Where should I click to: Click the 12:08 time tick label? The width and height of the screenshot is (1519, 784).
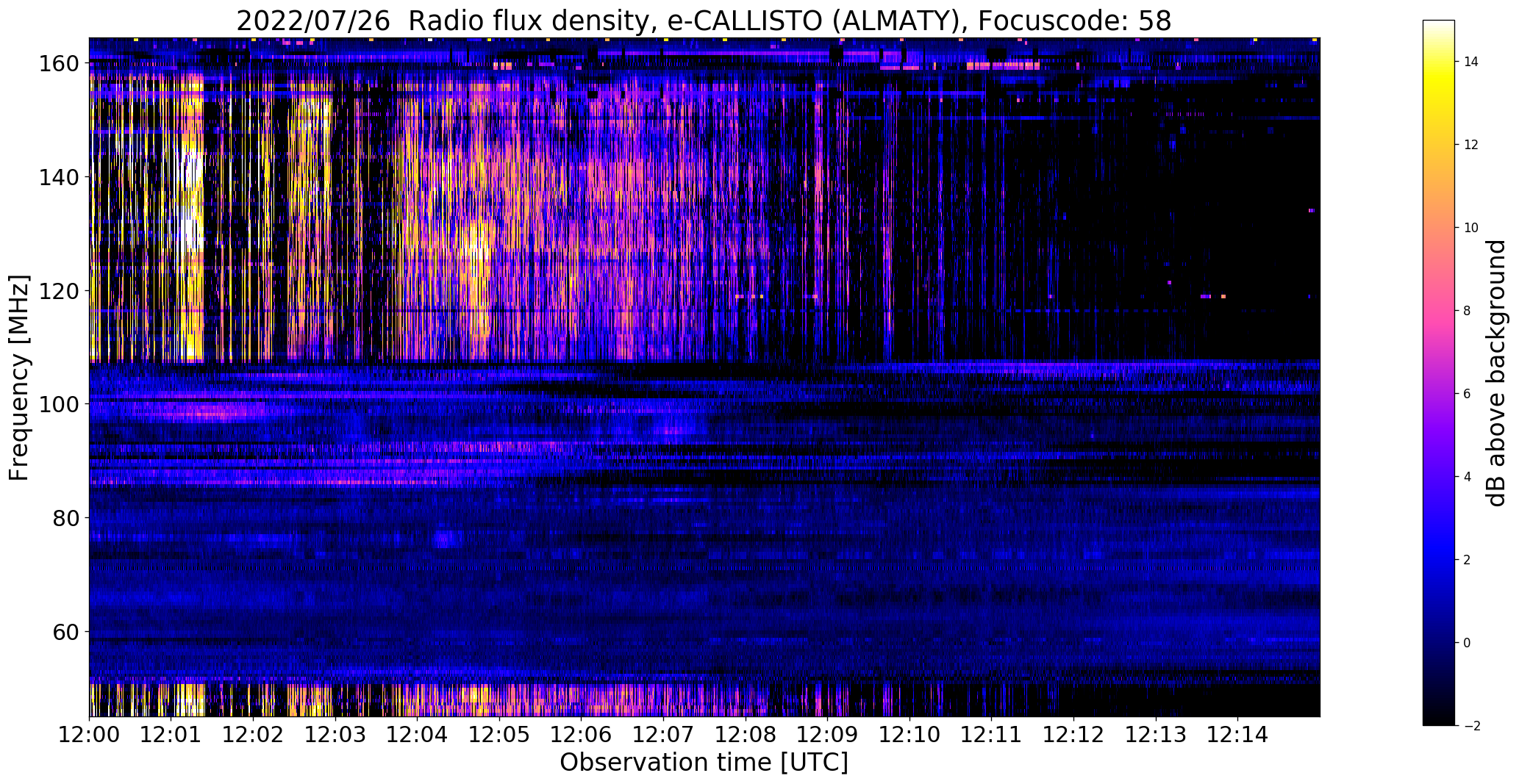point(746,734)
